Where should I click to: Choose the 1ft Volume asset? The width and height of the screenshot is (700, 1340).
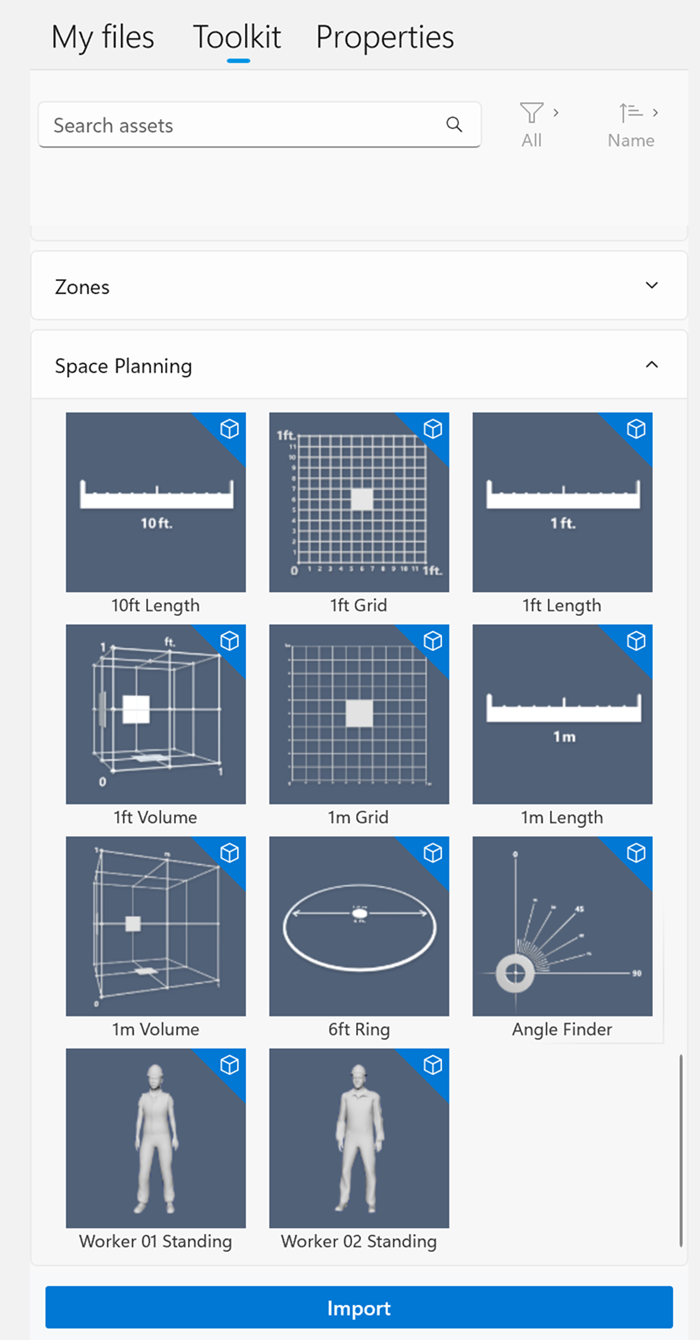tap(156, 714)
